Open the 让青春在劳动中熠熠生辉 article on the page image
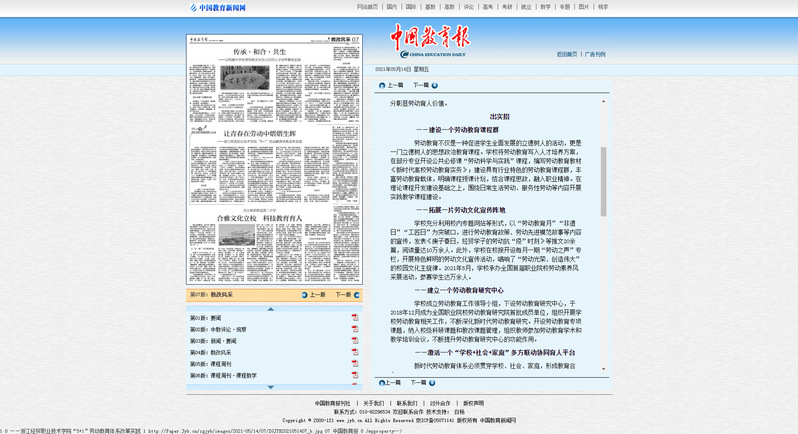This screenshot has width=798, height=434. click(273, 133)
